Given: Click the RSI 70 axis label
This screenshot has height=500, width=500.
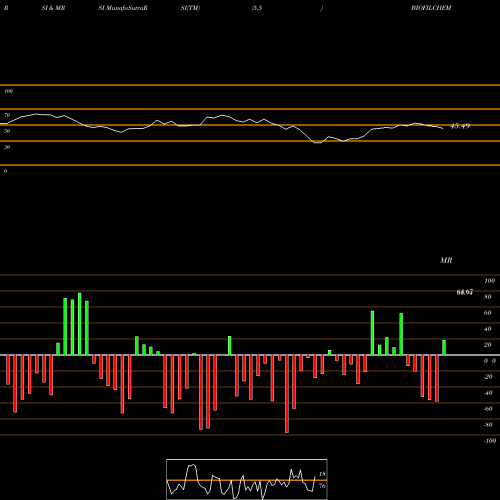Looking at the screenshot, I should click(7, 115).
